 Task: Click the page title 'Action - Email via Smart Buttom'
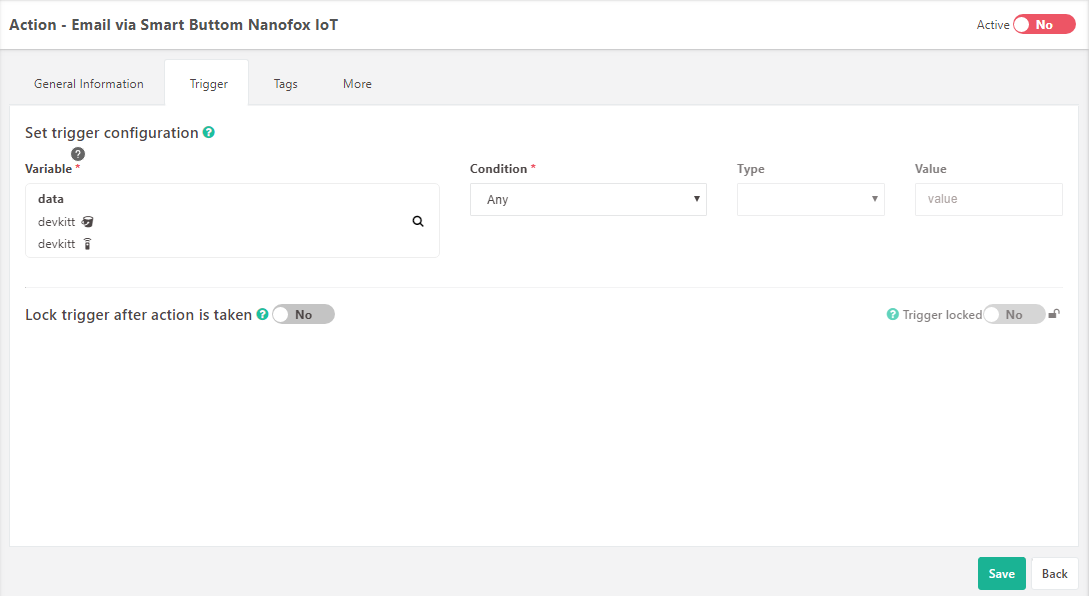click(174, 25)
